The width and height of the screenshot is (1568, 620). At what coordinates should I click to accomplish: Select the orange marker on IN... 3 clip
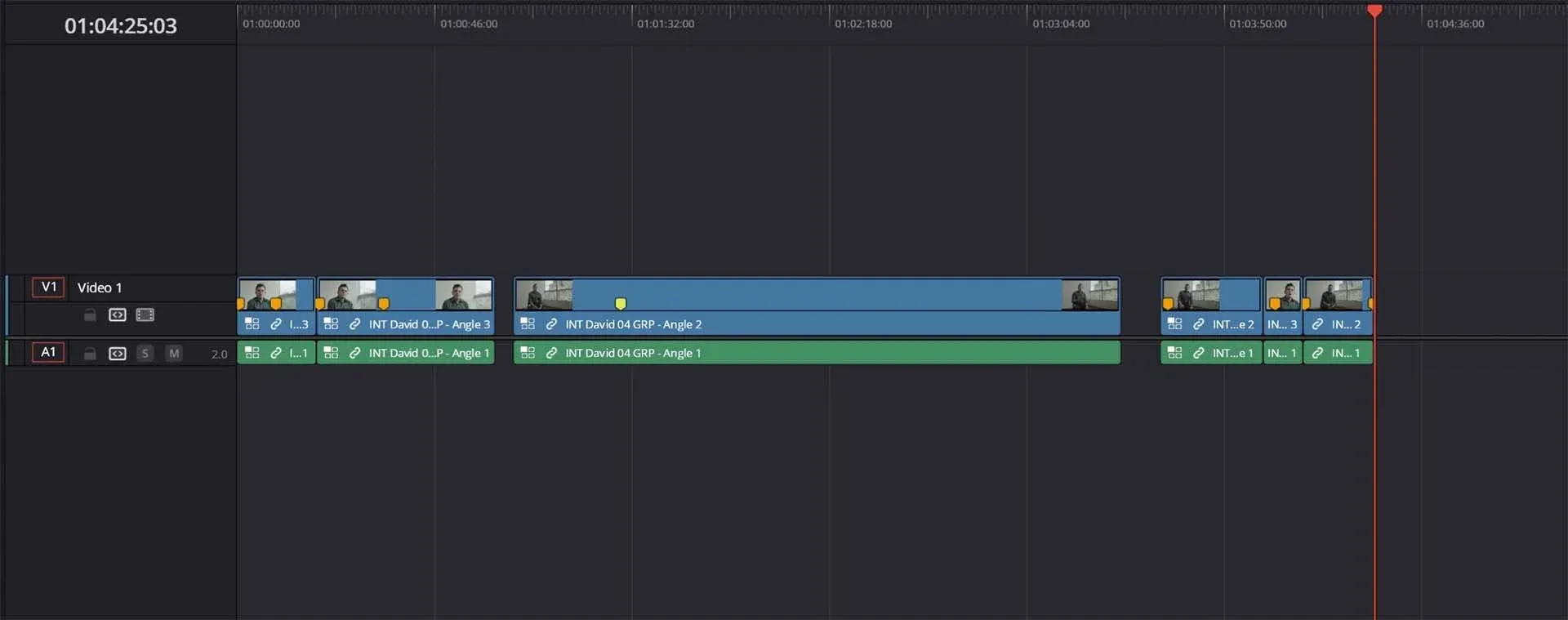(x=1275, y=304)
